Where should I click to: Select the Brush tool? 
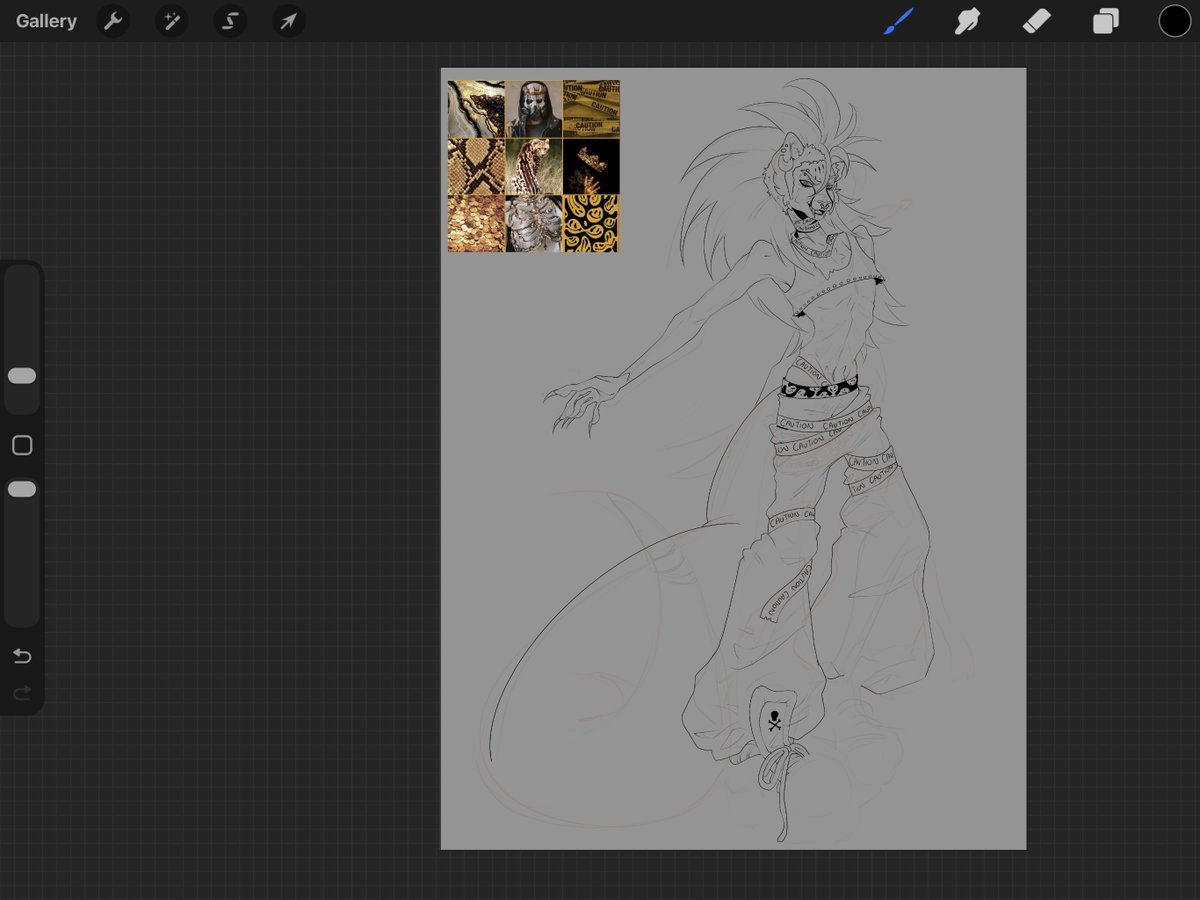coord(899,21)
